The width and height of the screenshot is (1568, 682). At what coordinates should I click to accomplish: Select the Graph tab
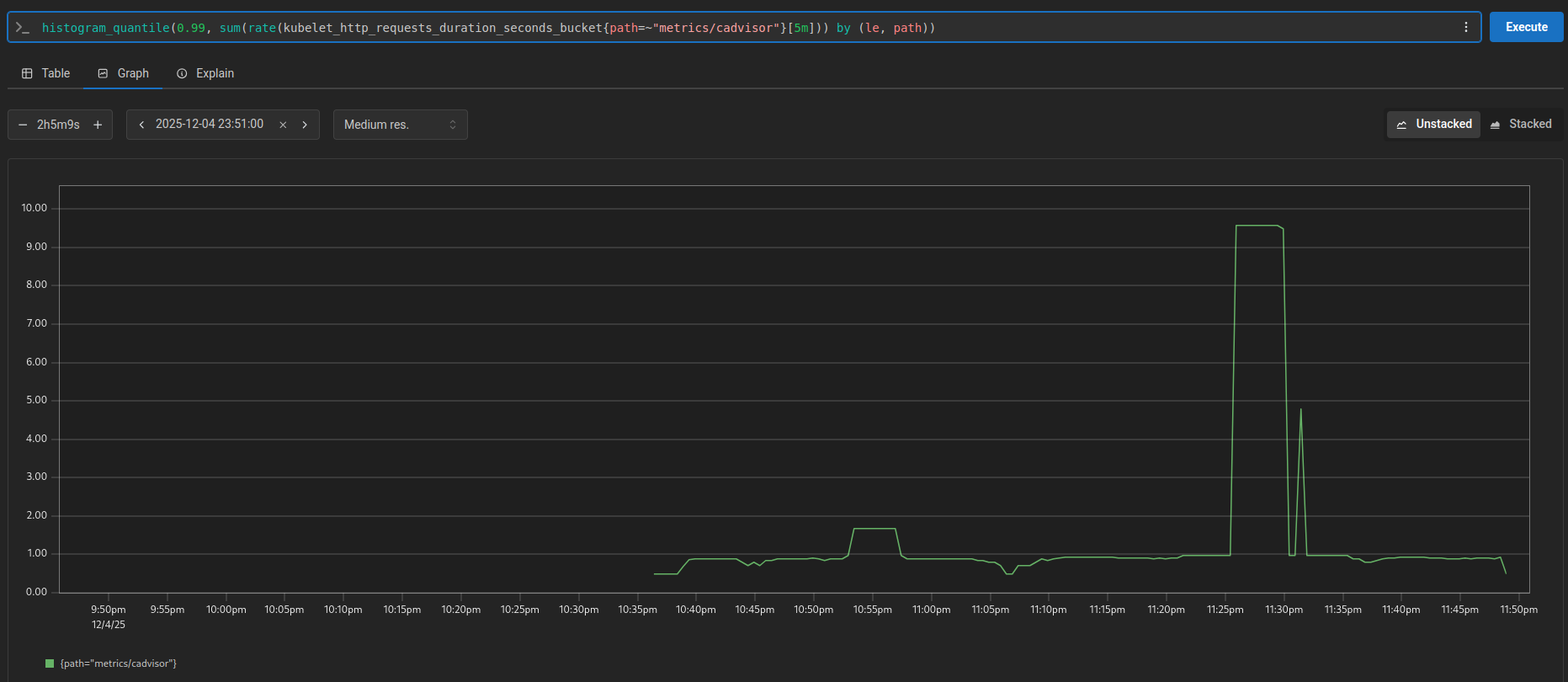click(x=123, y=73)
